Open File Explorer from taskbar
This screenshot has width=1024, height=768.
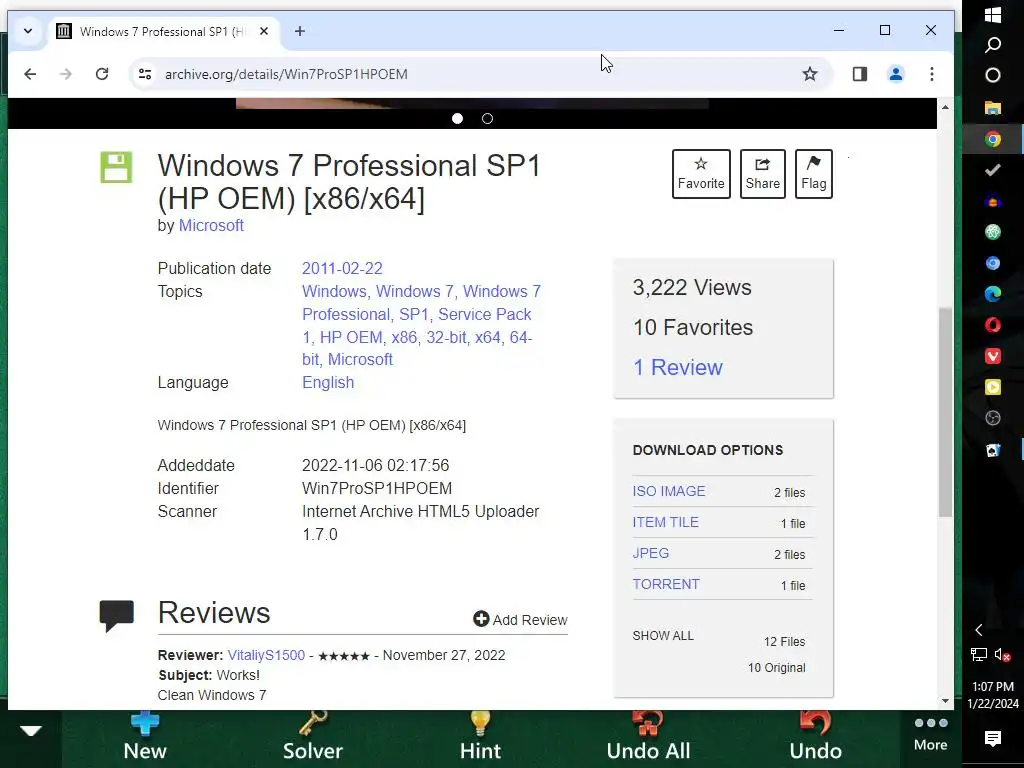(993, 107)
